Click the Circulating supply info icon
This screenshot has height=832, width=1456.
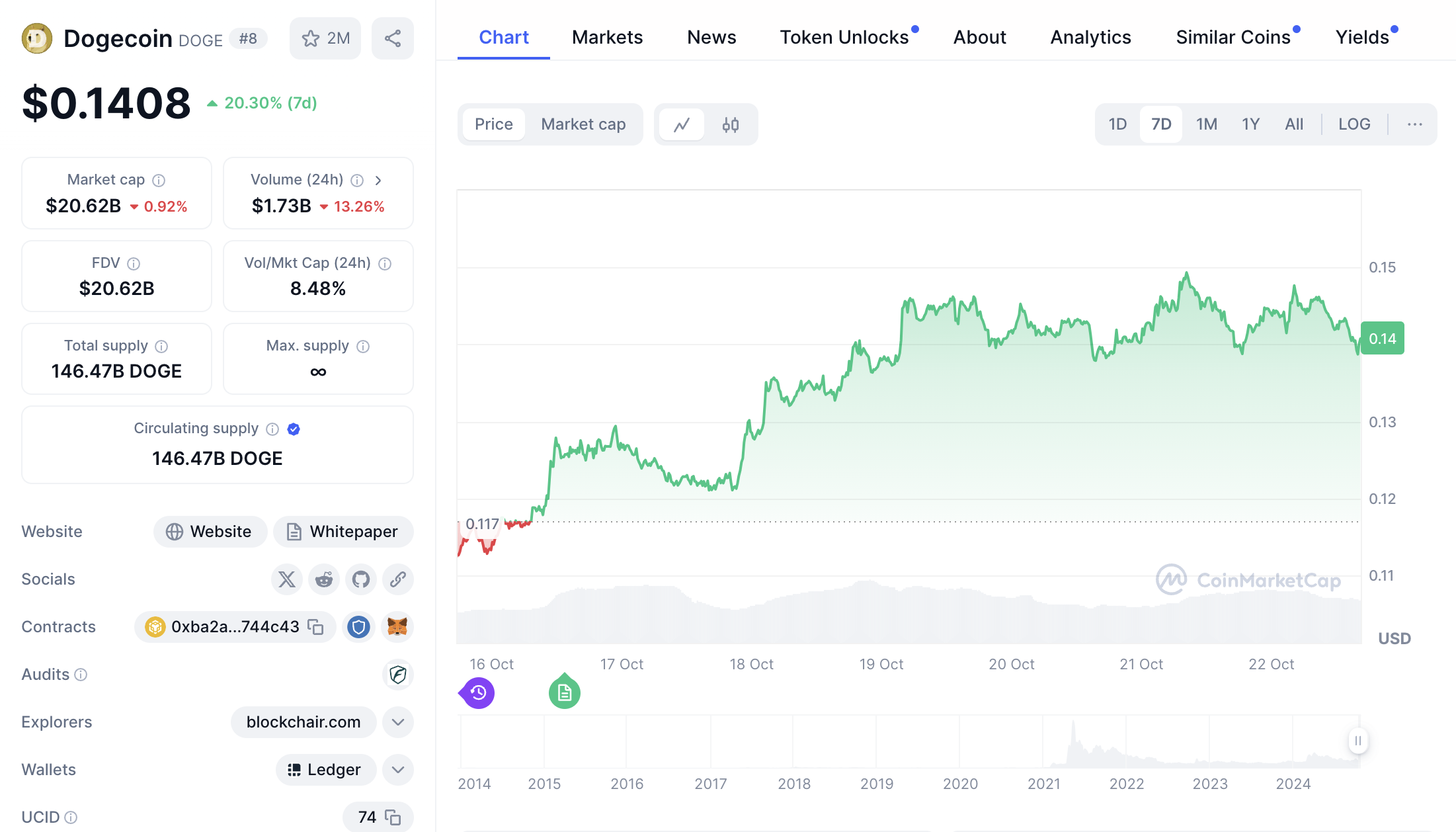pyautogui.click(x=272, y=429)
